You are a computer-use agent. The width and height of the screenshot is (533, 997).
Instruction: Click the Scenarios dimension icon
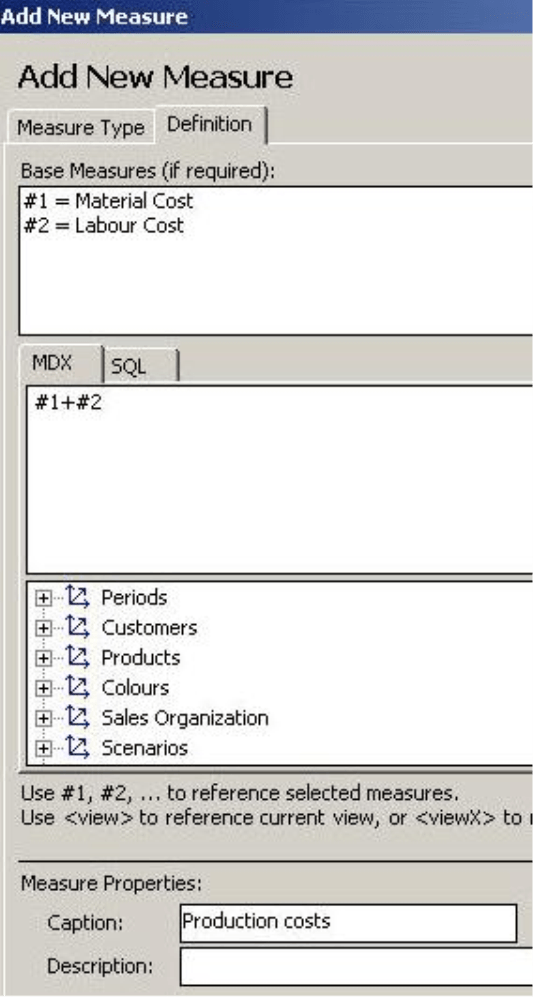(78, 748)
